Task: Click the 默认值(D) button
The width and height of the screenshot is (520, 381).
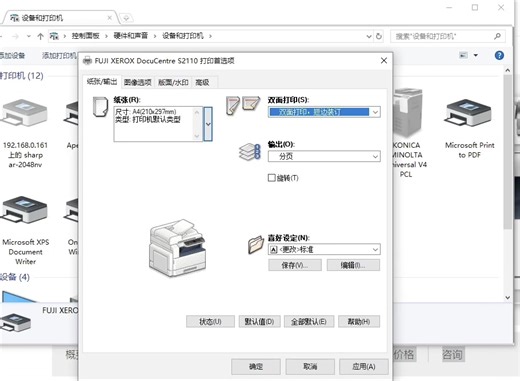Action: (259, 322)
